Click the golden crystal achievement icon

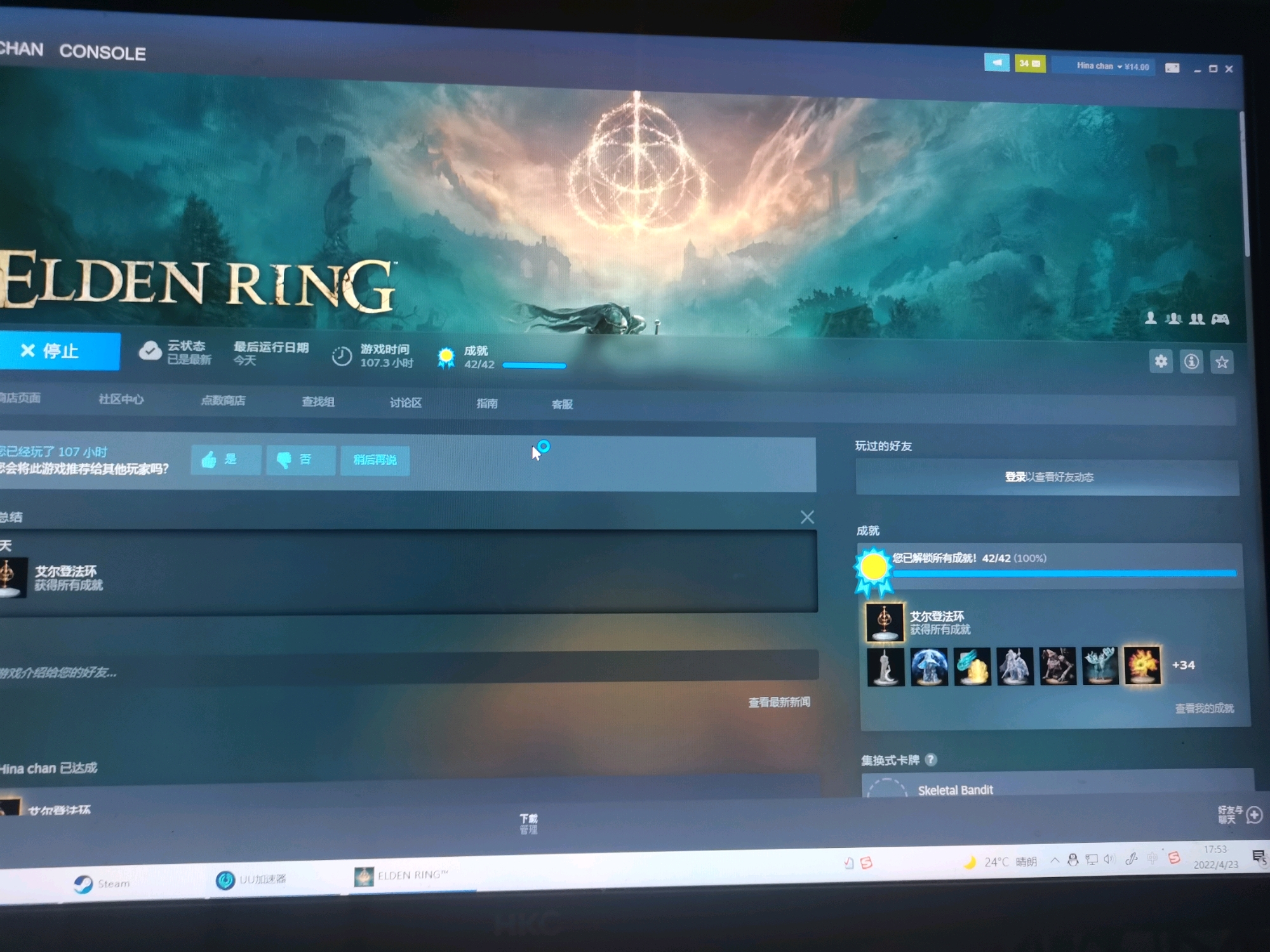point(972,666)
